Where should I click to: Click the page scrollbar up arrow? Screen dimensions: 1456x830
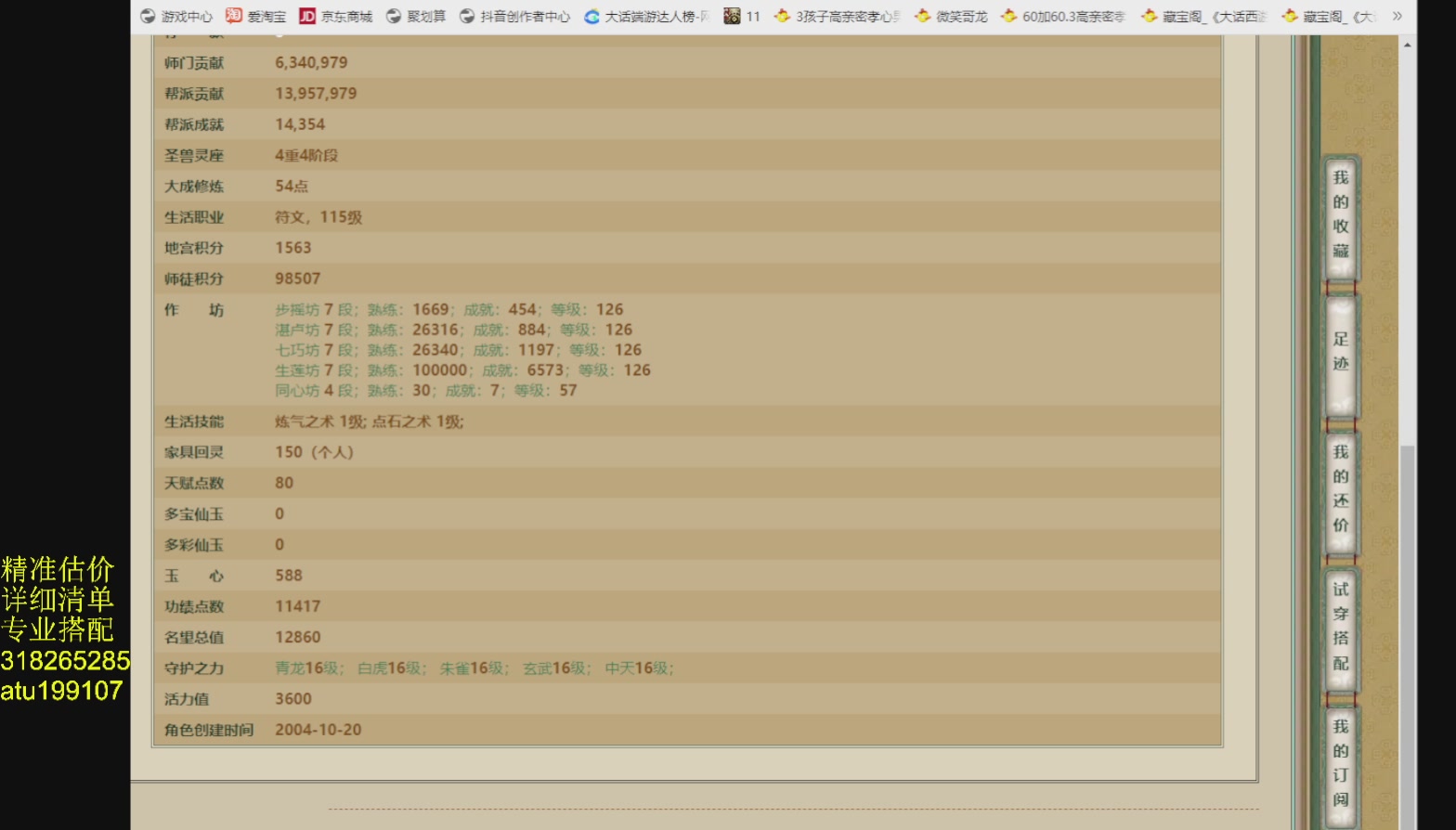[1408, 45]
